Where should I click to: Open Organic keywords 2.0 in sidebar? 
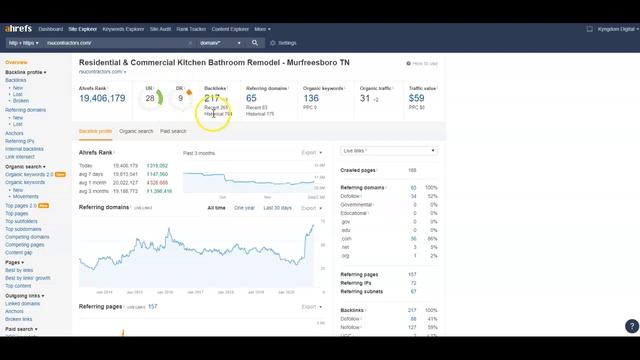pos(29,175)
